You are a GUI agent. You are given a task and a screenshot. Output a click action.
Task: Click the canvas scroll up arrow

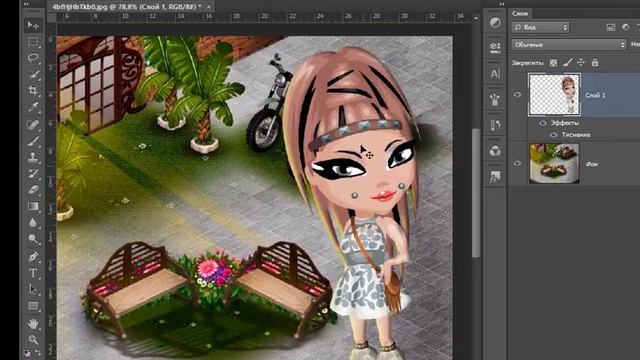pos(476,18)
